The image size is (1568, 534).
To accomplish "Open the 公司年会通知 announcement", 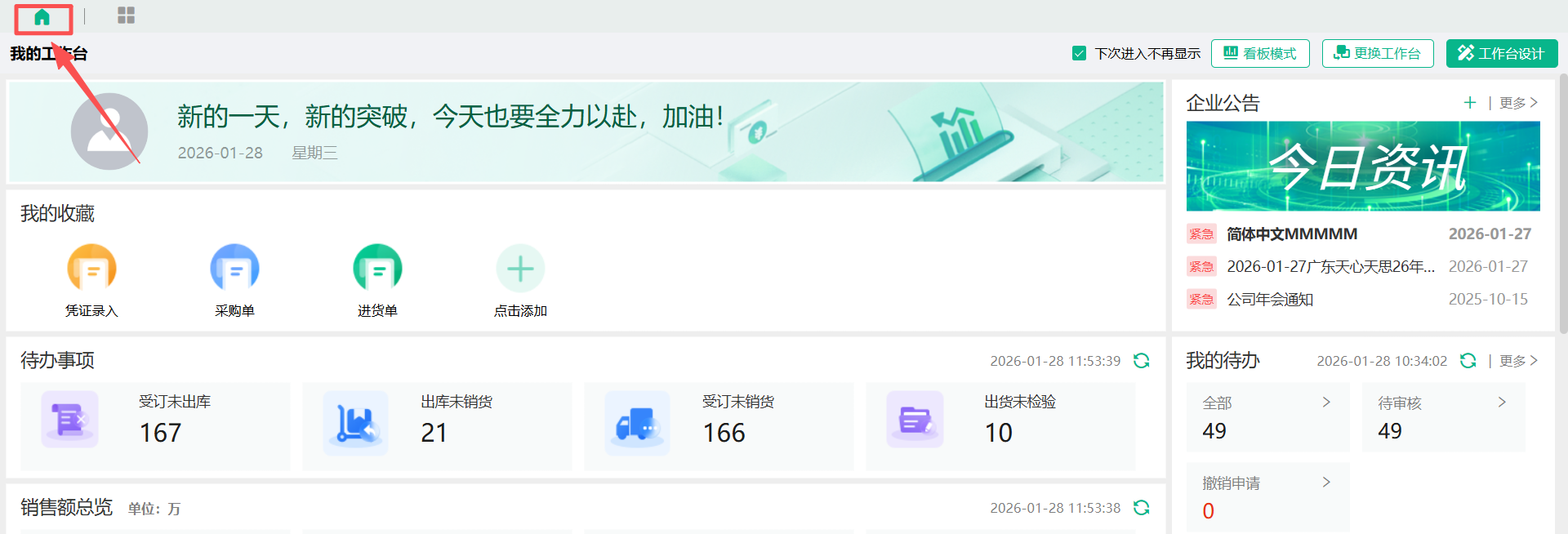I will pos(1270,300).
